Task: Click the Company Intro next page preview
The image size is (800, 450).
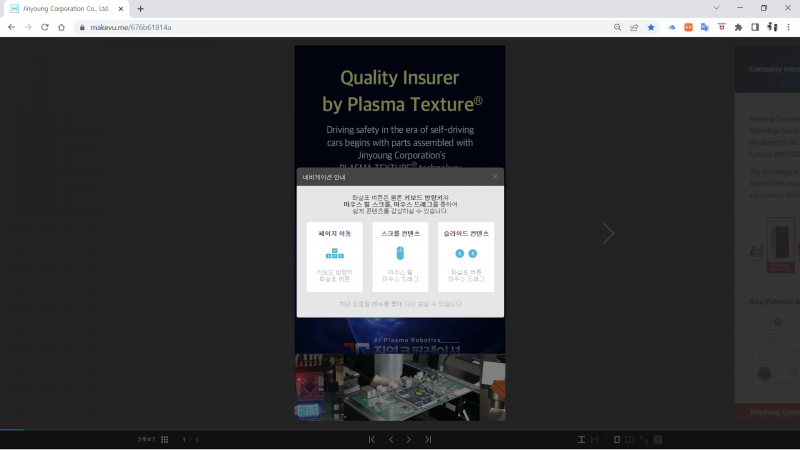Action: click(x=767, y=232)
